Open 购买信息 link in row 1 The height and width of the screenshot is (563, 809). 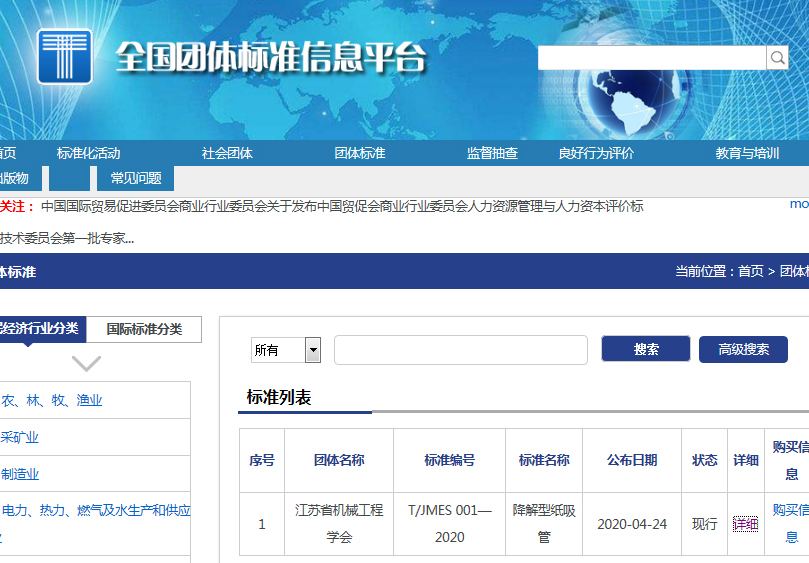tap(790, 524)
